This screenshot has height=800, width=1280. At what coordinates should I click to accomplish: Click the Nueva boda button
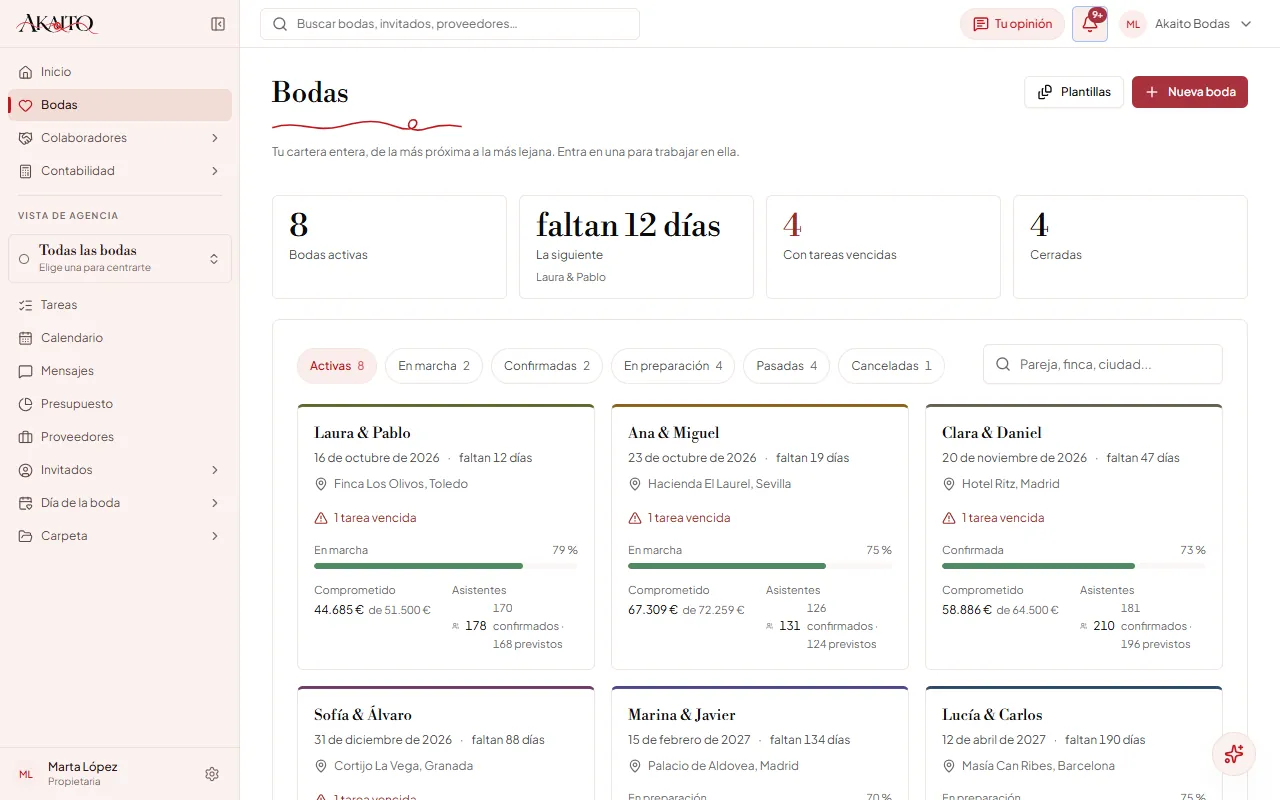(x=1190, y=92)
